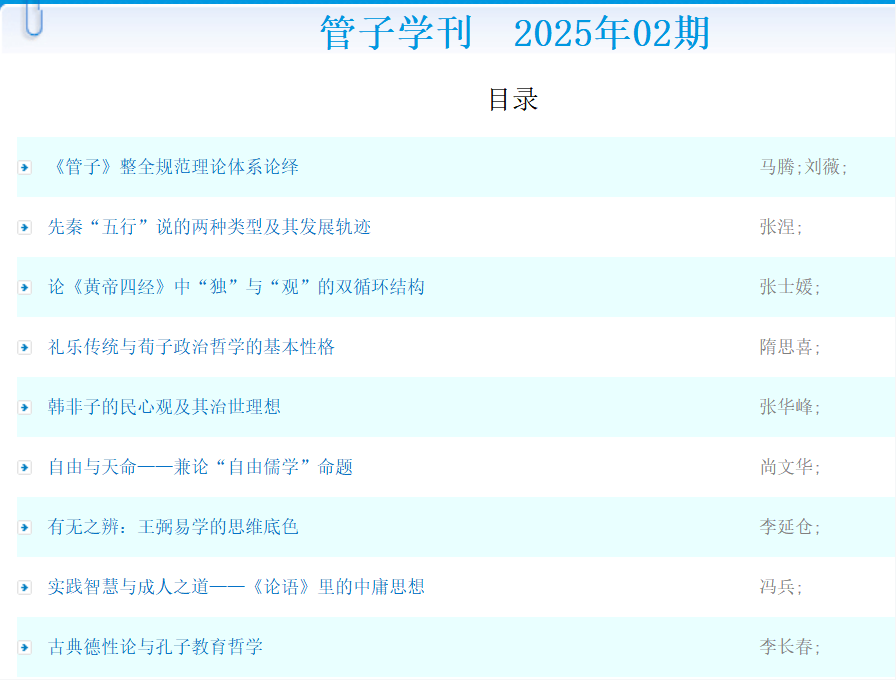Screen dimensions: 896x680
Task: Click arrow icon beside 有无之辨 article
Action: [x=25, y=527]
